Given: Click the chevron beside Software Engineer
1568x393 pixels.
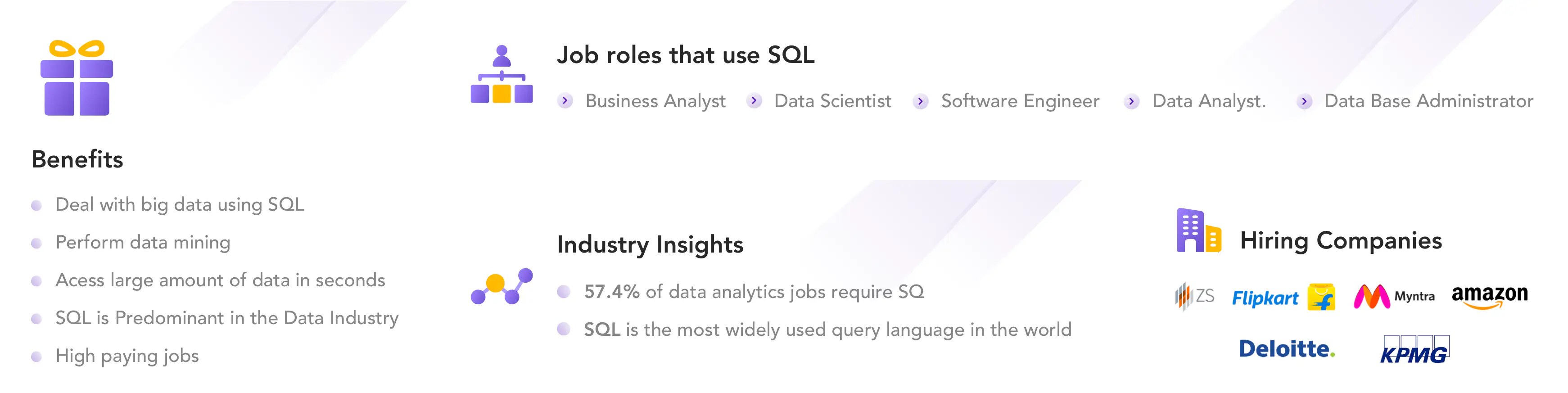Looking at the screenshot, I should coord(921,102).
